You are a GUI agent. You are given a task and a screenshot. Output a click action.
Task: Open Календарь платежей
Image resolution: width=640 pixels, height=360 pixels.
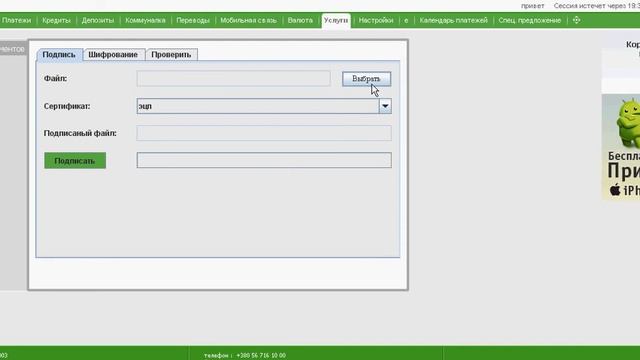pos(453,20)
